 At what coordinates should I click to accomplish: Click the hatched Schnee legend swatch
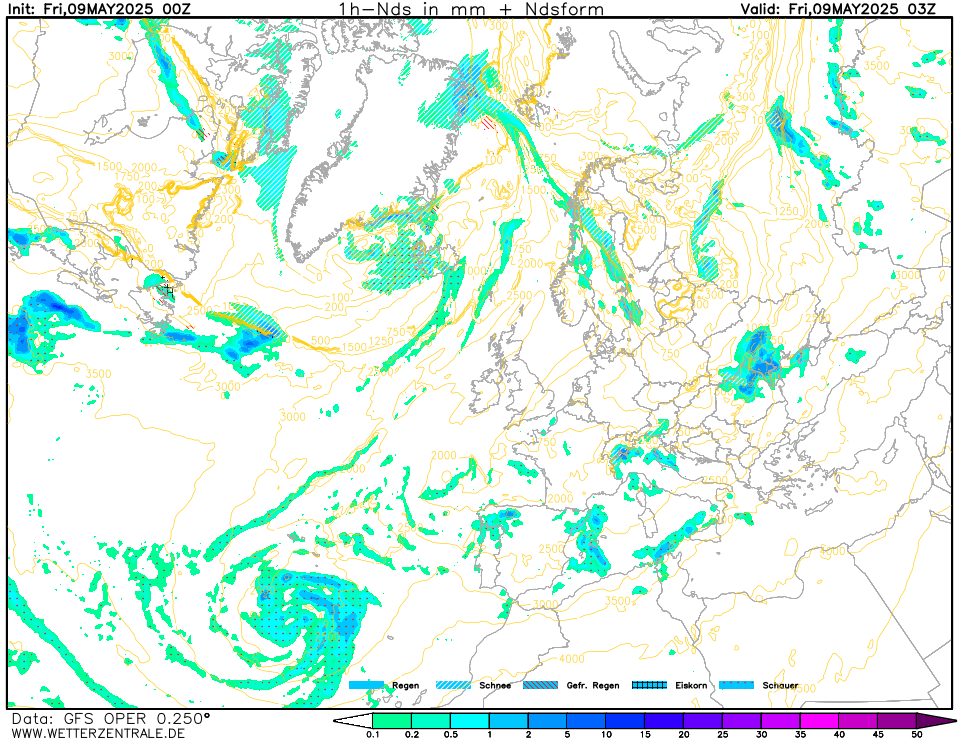(453, 685)
